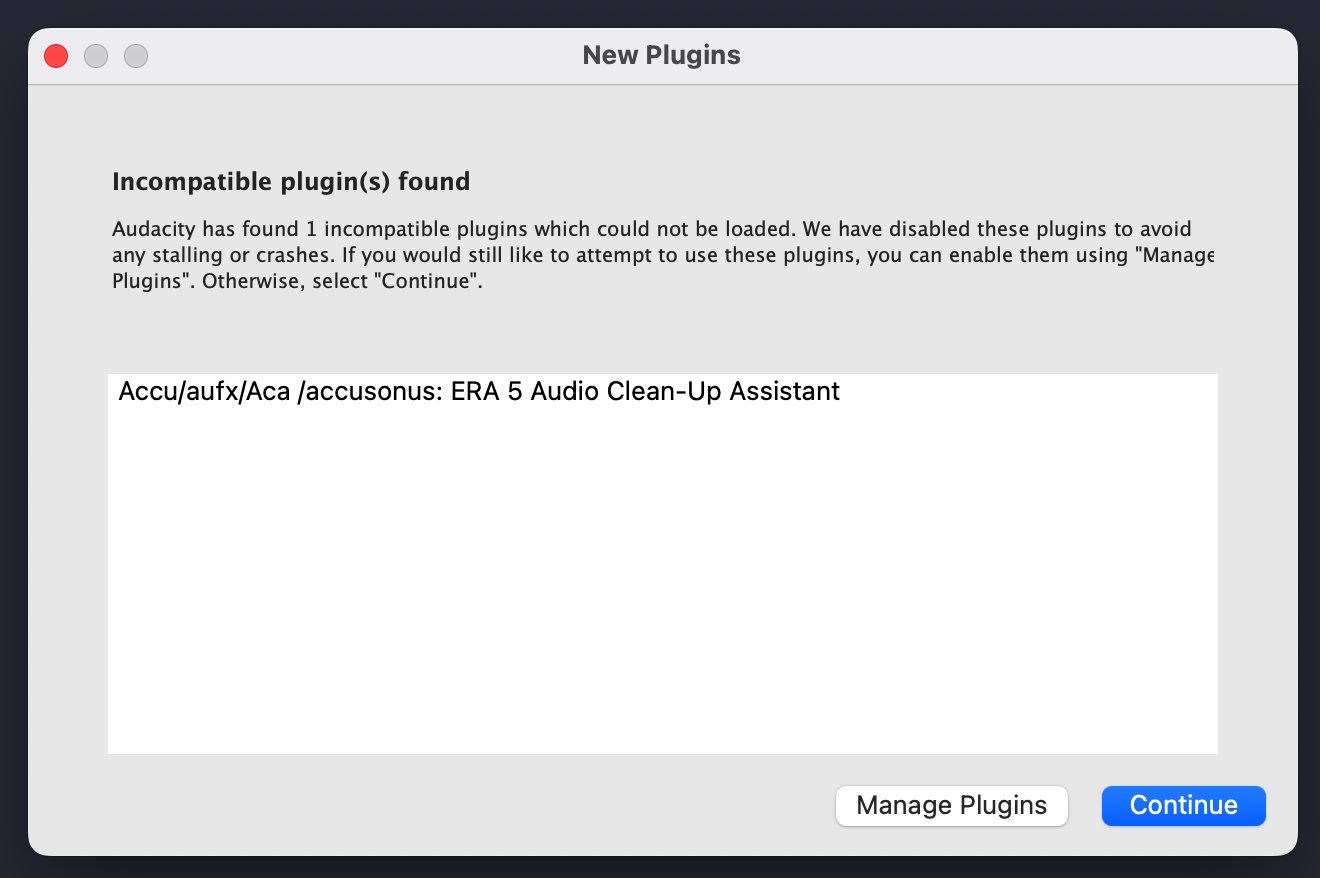1320x878 pixels.
Task: Close the New Plugins dialog
Action: pyautogui.click(x=56, y=56)
